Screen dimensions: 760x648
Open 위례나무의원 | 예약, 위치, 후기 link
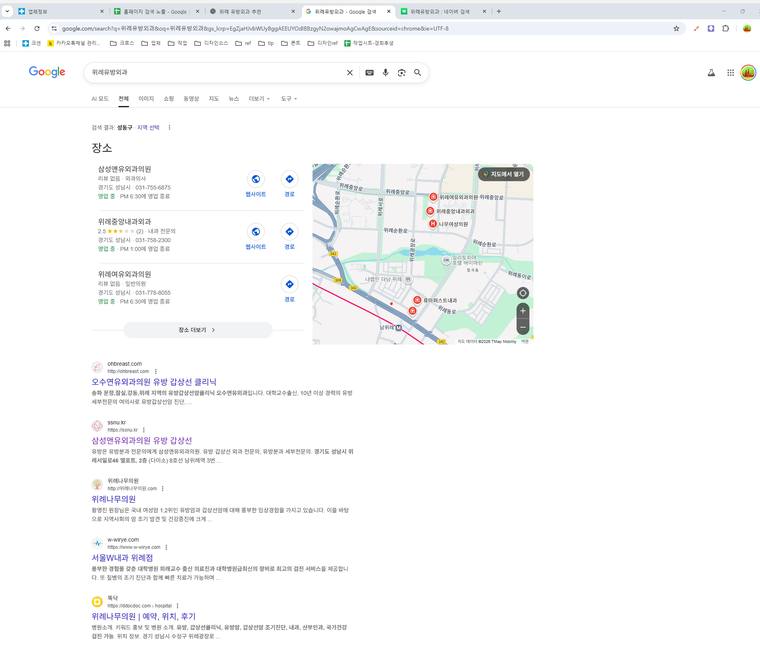coord(143,616)
